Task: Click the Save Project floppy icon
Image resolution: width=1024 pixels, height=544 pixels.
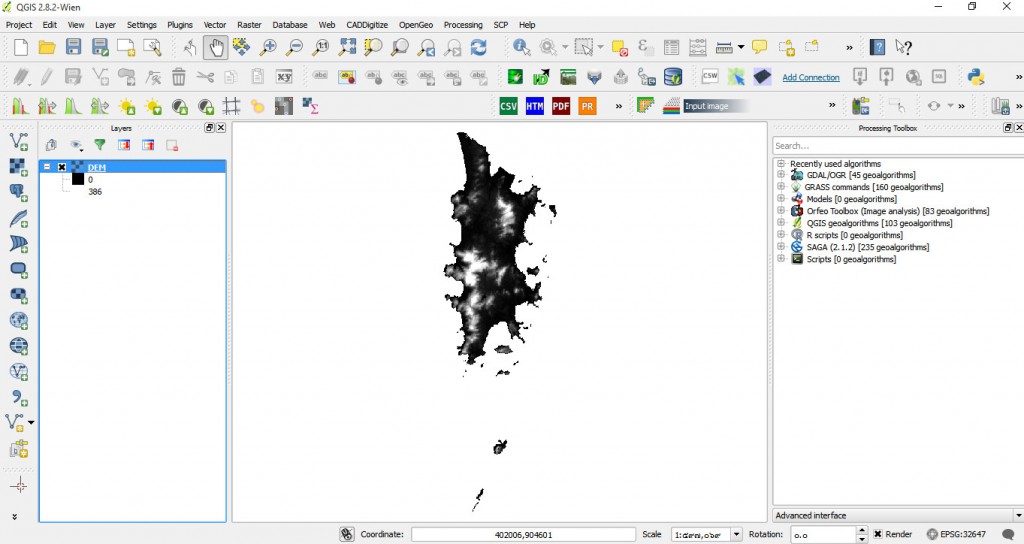Action: pyautogui.click(x=73, y=47)
